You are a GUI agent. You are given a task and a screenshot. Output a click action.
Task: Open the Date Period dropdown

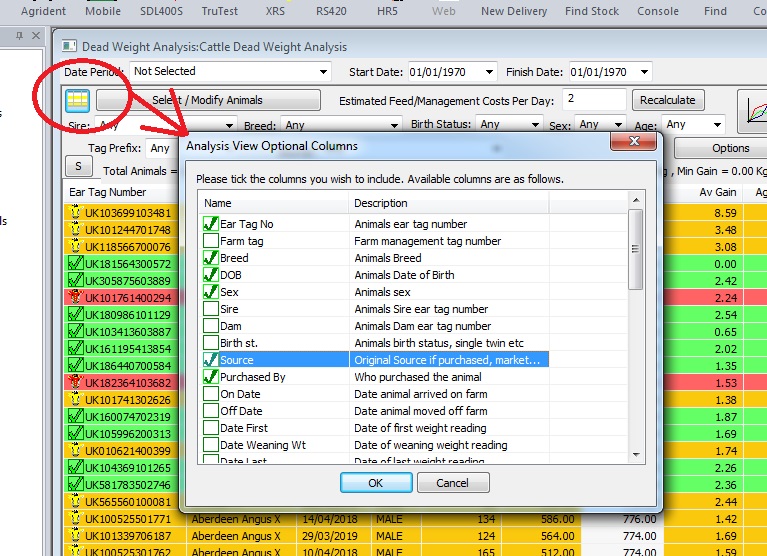click(x=322, y=72)
